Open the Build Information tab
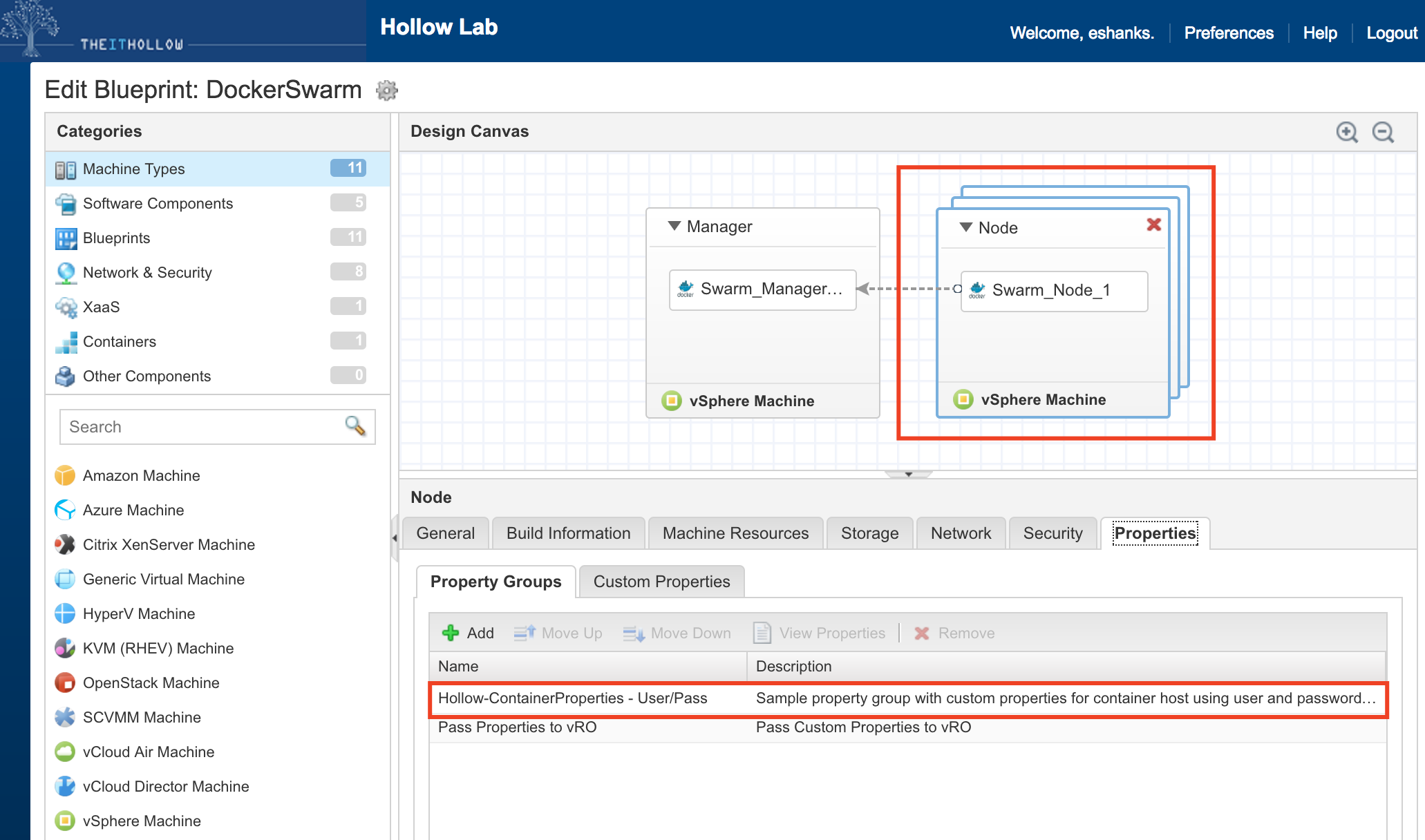The width and height of the screenshot is (1425, 840). point(568,533)
